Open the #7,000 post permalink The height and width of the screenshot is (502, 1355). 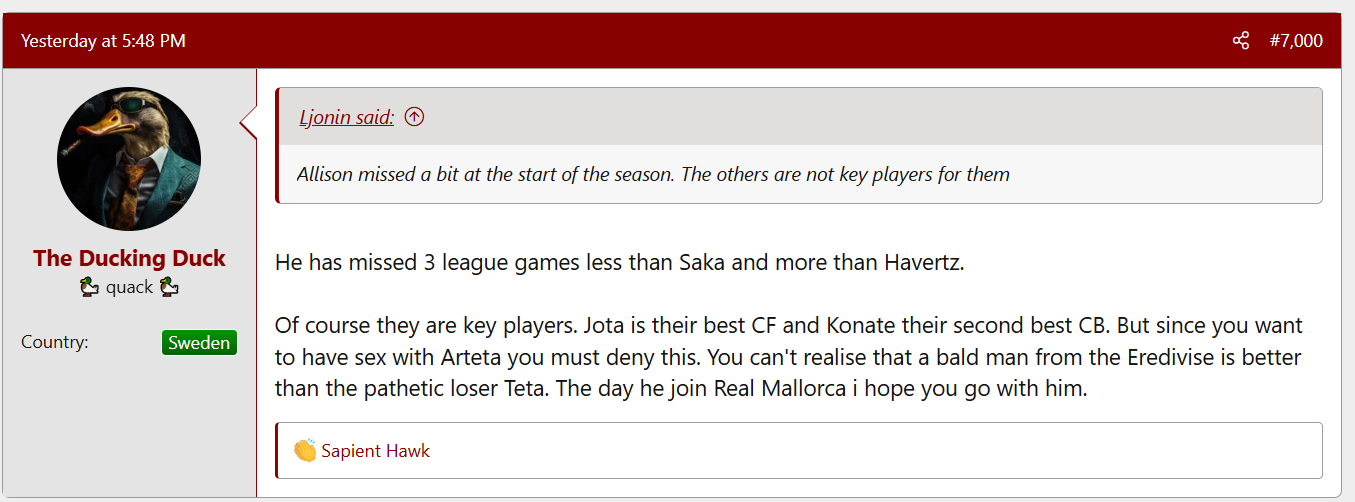click(1295, 41)
